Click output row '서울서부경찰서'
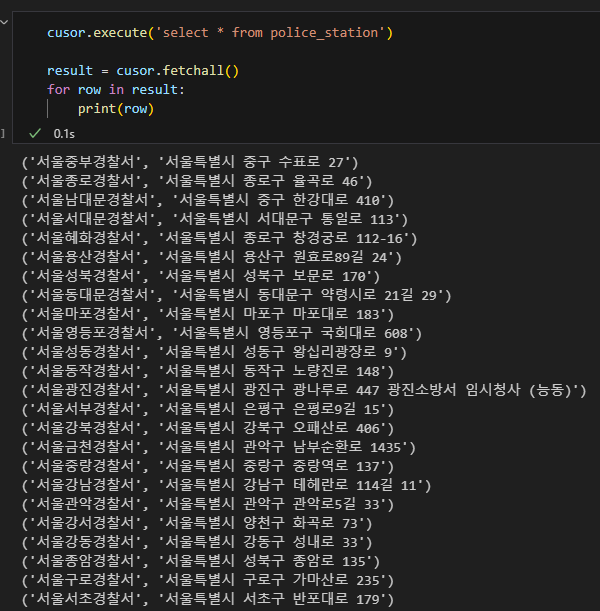This screenshot has width=600, height=611. point(208,409)
